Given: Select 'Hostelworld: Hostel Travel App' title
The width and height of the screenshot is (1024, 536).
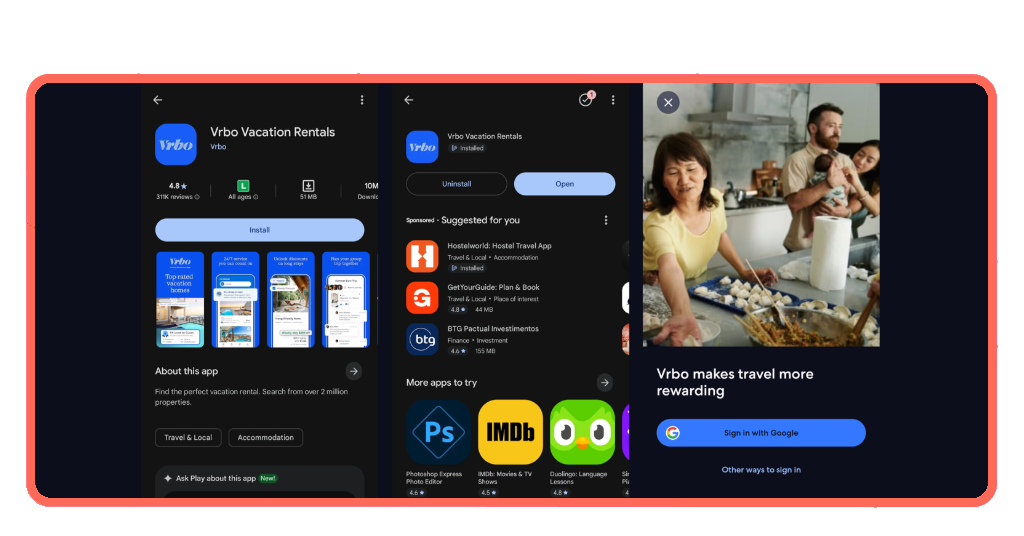Looking at the screenshot, I should click(x=499, y=246).
